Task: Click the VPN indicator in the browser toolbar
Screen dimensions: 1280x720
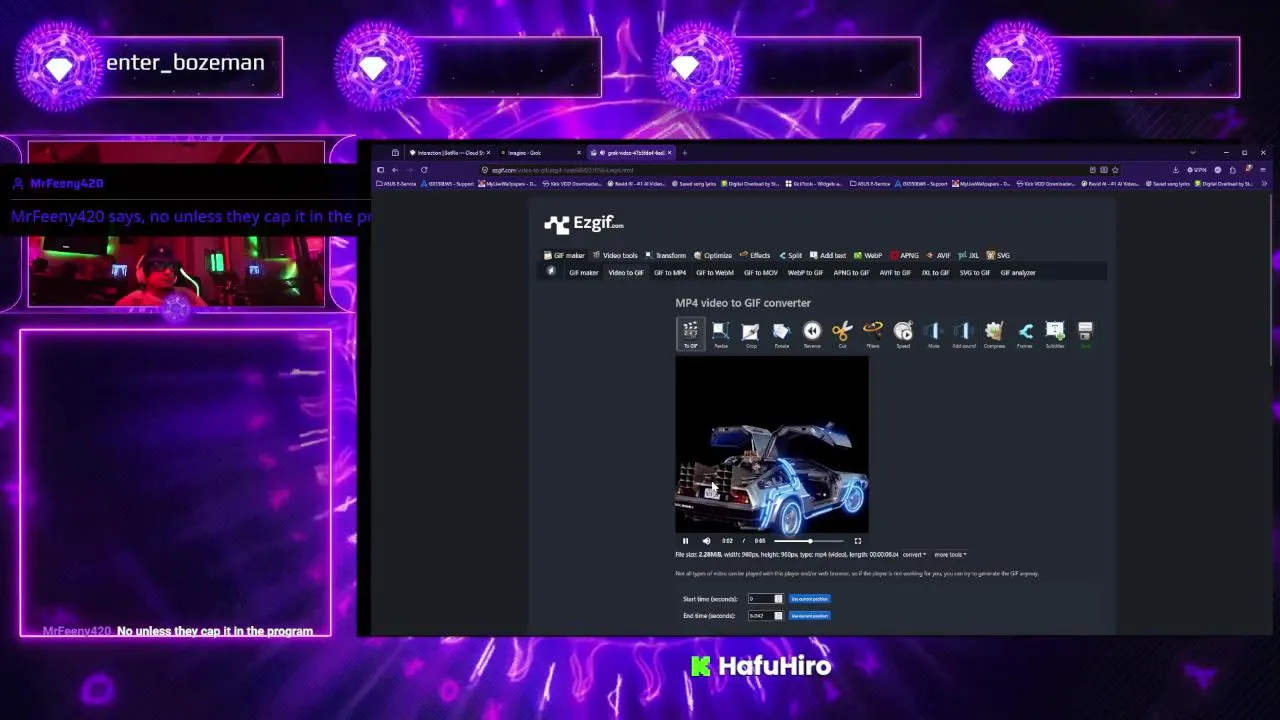Action: [x=1198, y=170]
